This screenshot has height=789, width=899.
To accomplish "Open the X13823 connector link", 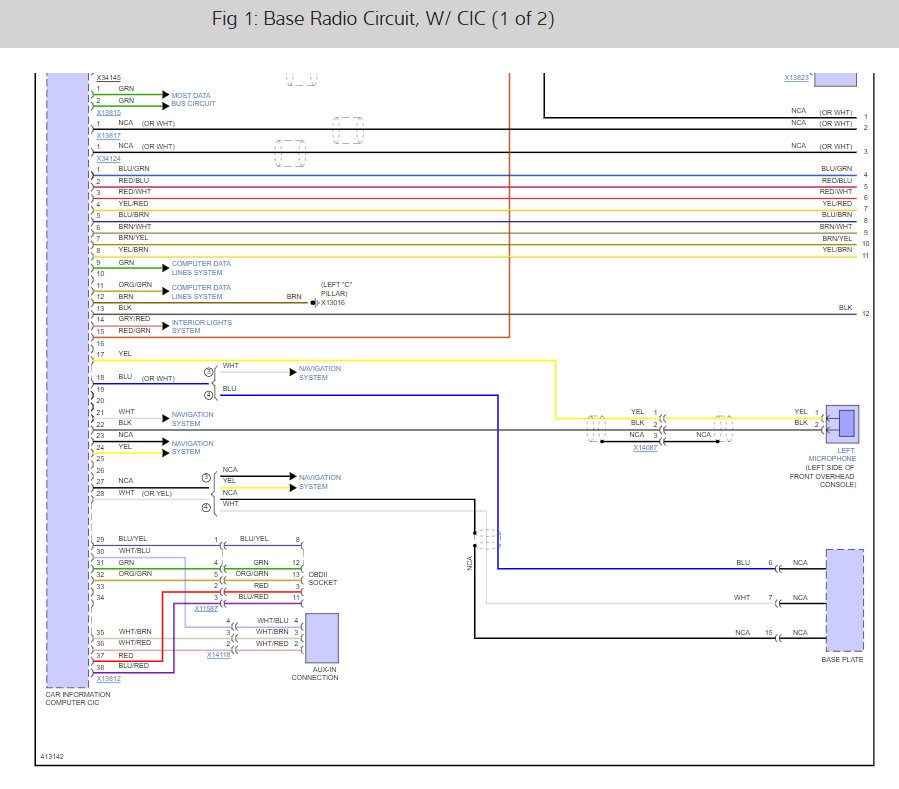I will 796,77.
